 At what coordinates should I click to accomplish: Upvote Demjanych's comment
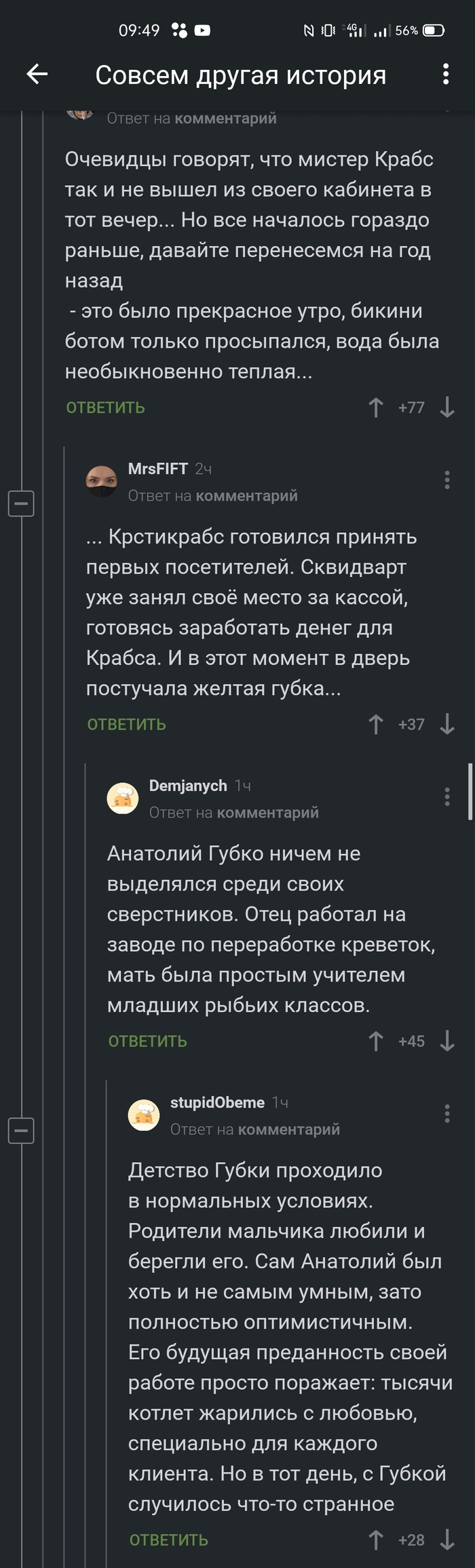(x=376, y=1041)
